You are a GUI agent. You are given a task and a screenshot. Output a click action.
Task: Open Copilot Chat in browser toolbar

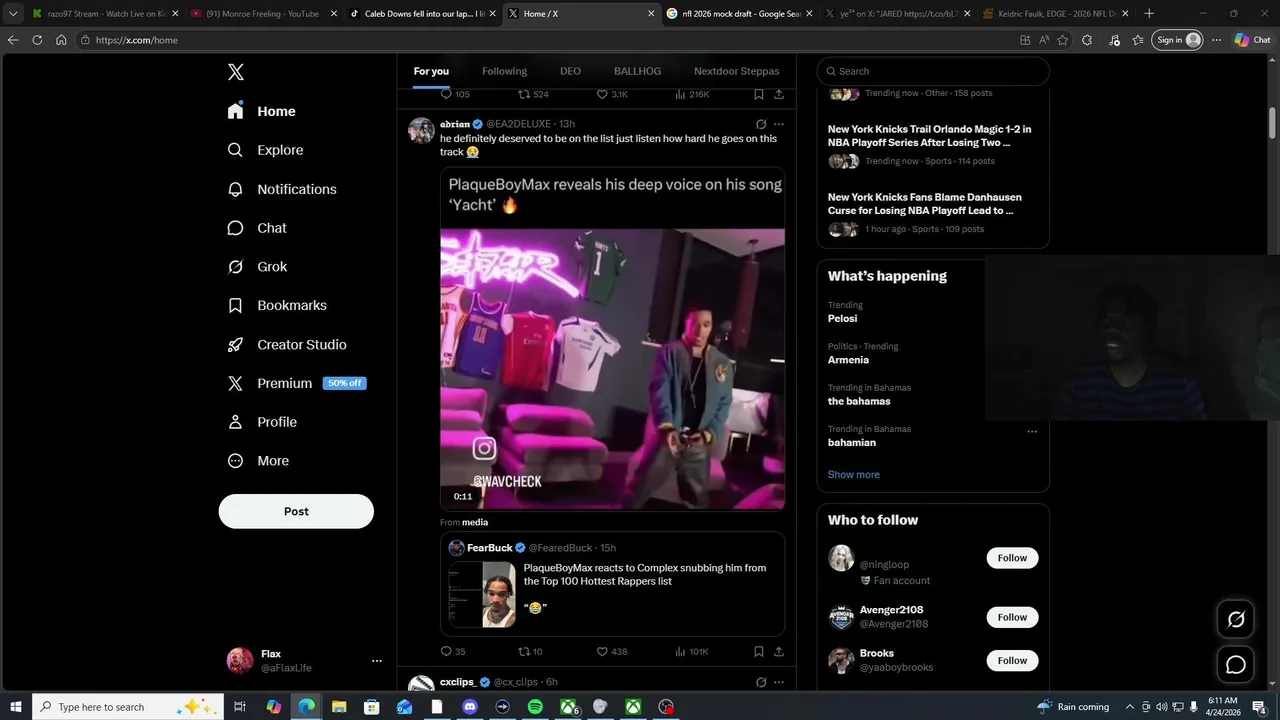click(x=1252, y=40)
